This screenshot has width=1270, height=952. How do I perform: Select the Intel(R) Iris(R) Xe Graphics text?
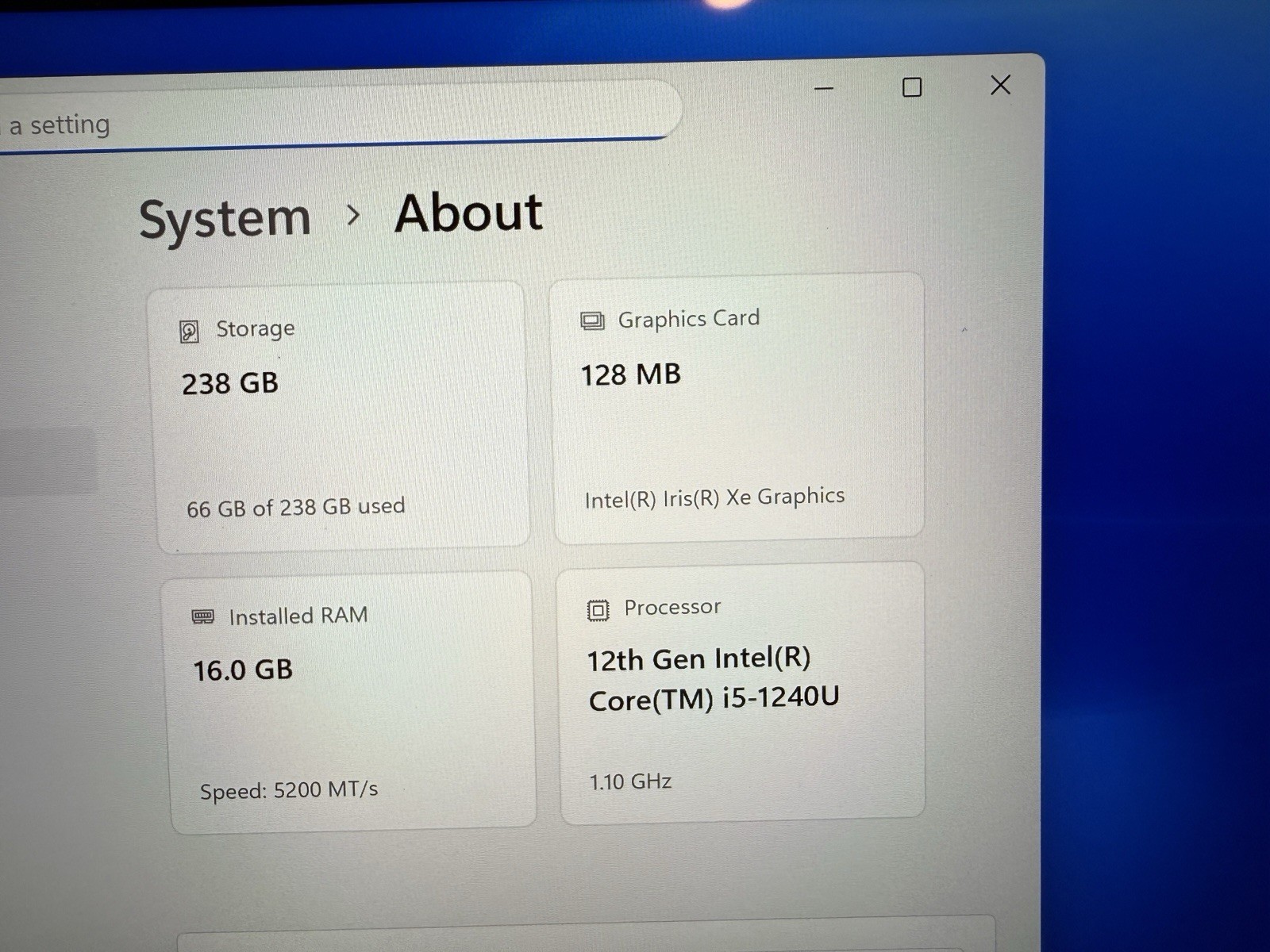714,497
